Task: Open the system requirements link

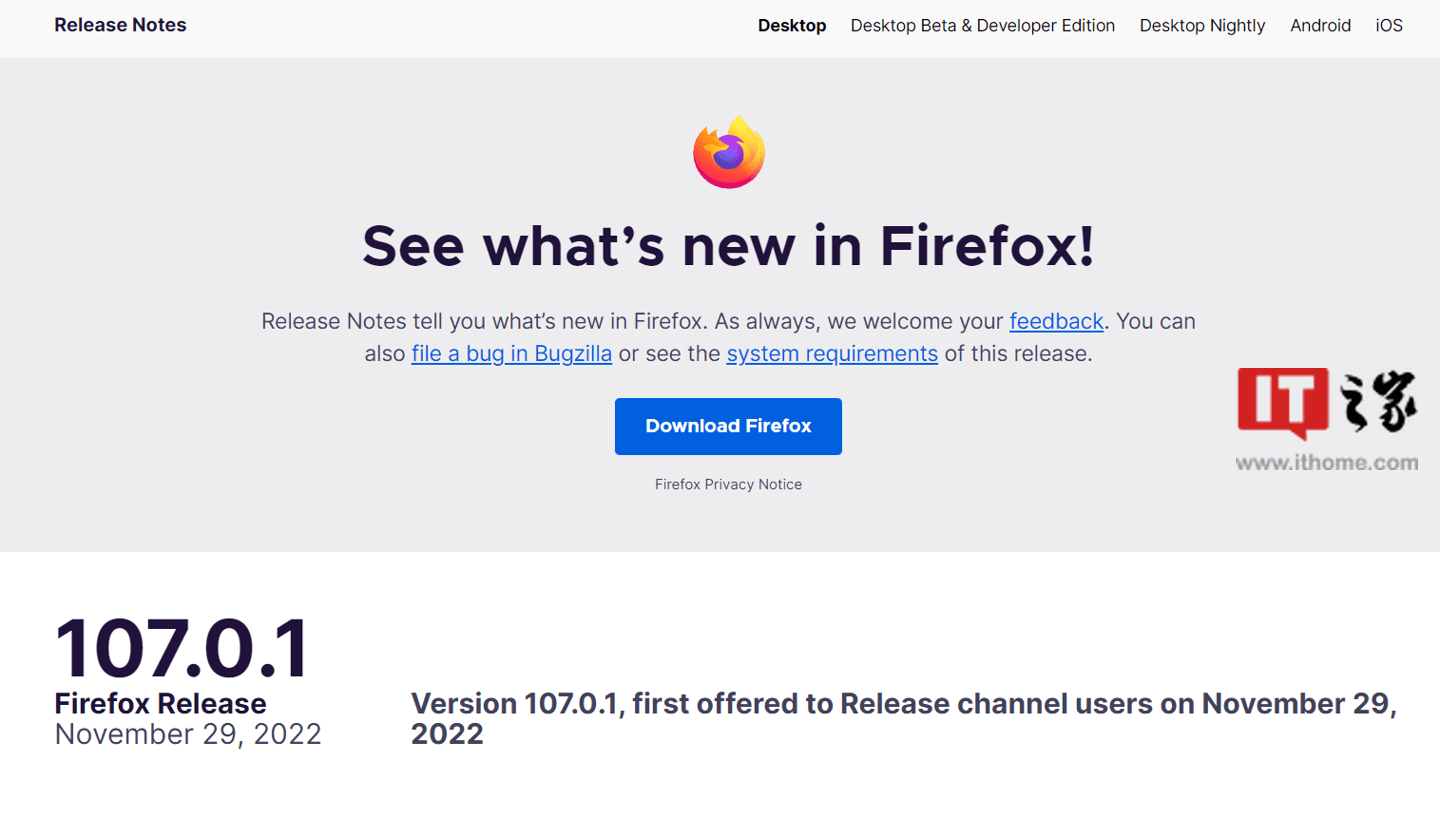Action: 831,353
